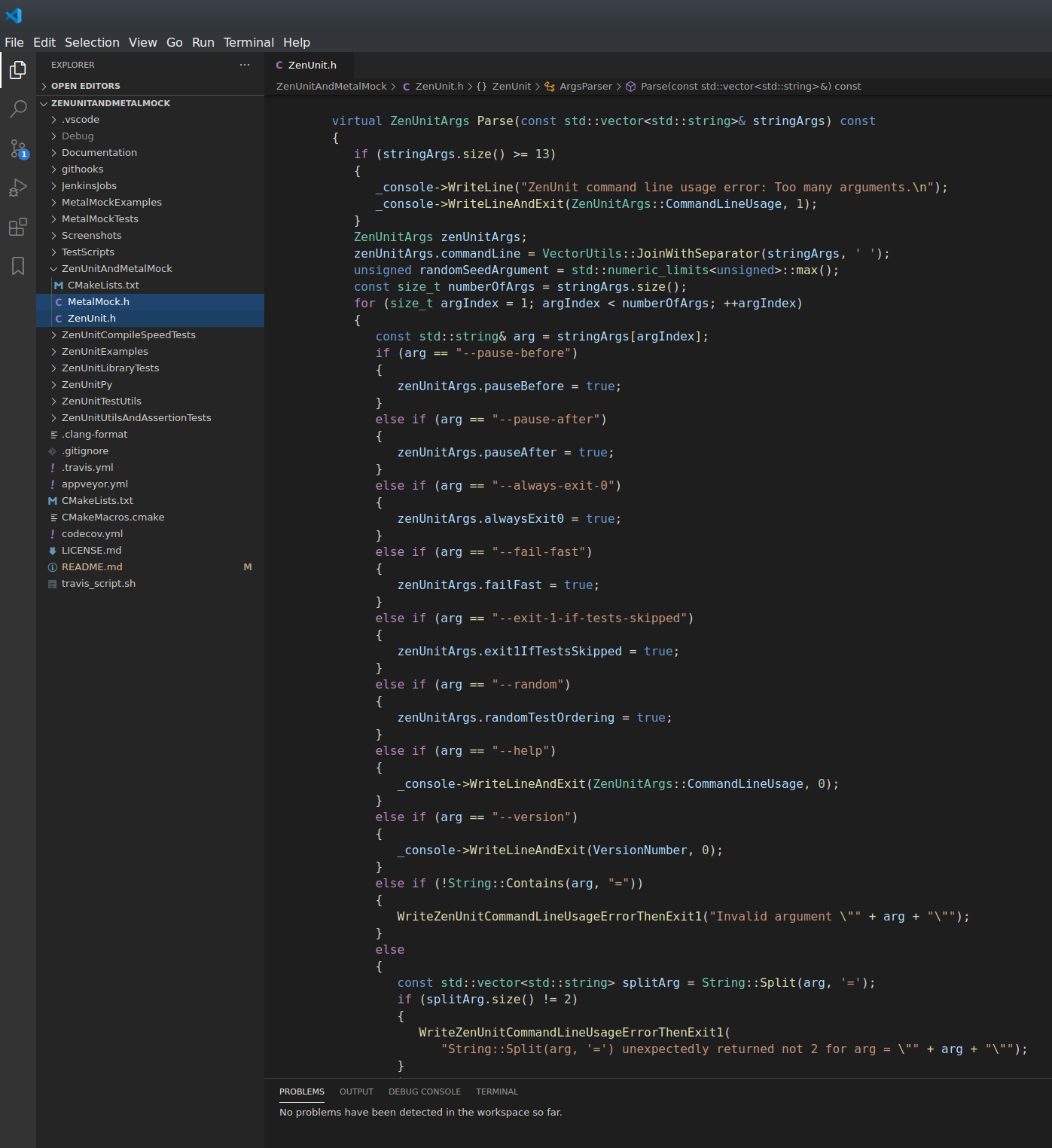The width and height of the screenshot is (1052, 1148).
Task: Open the Terminal menu
Action: tap(249, 42)
